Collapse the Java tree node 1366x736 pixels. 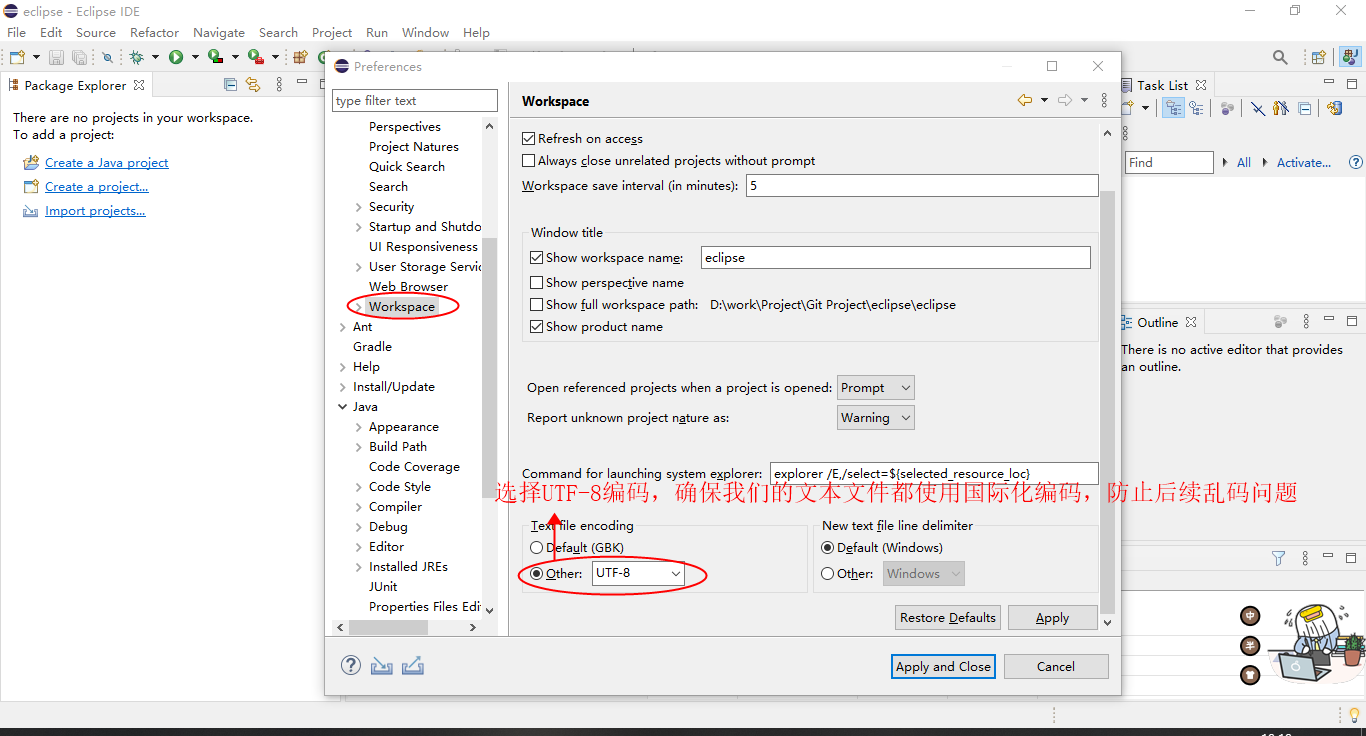[x=343, y=407]
